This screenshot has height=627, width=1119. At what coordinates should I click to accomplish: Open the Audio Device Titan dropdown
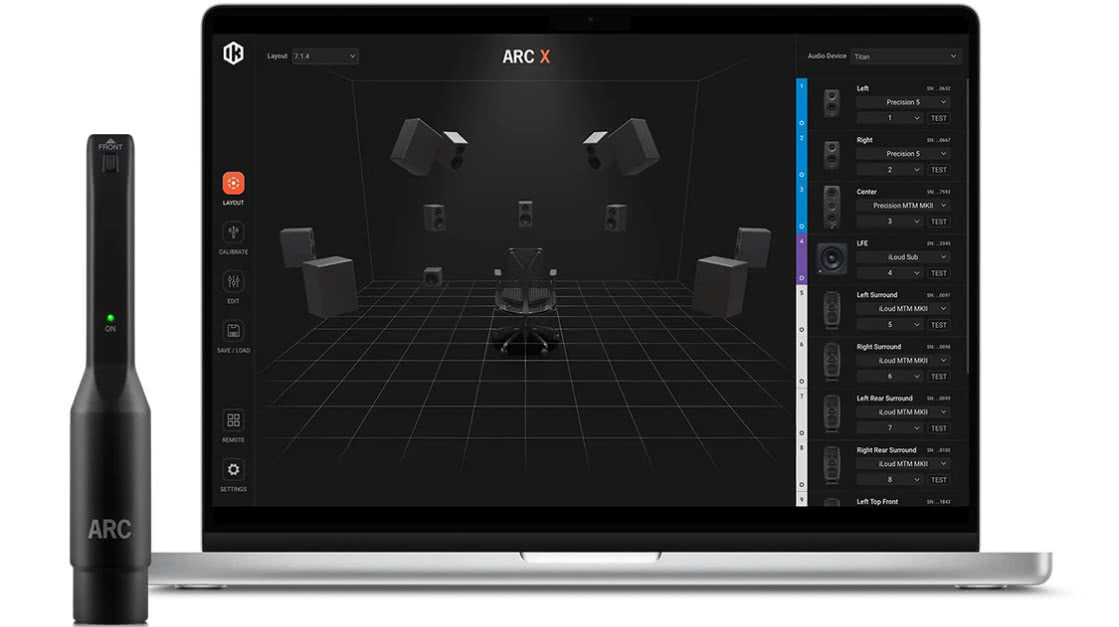pyautogui.click(x=906, y=56)
